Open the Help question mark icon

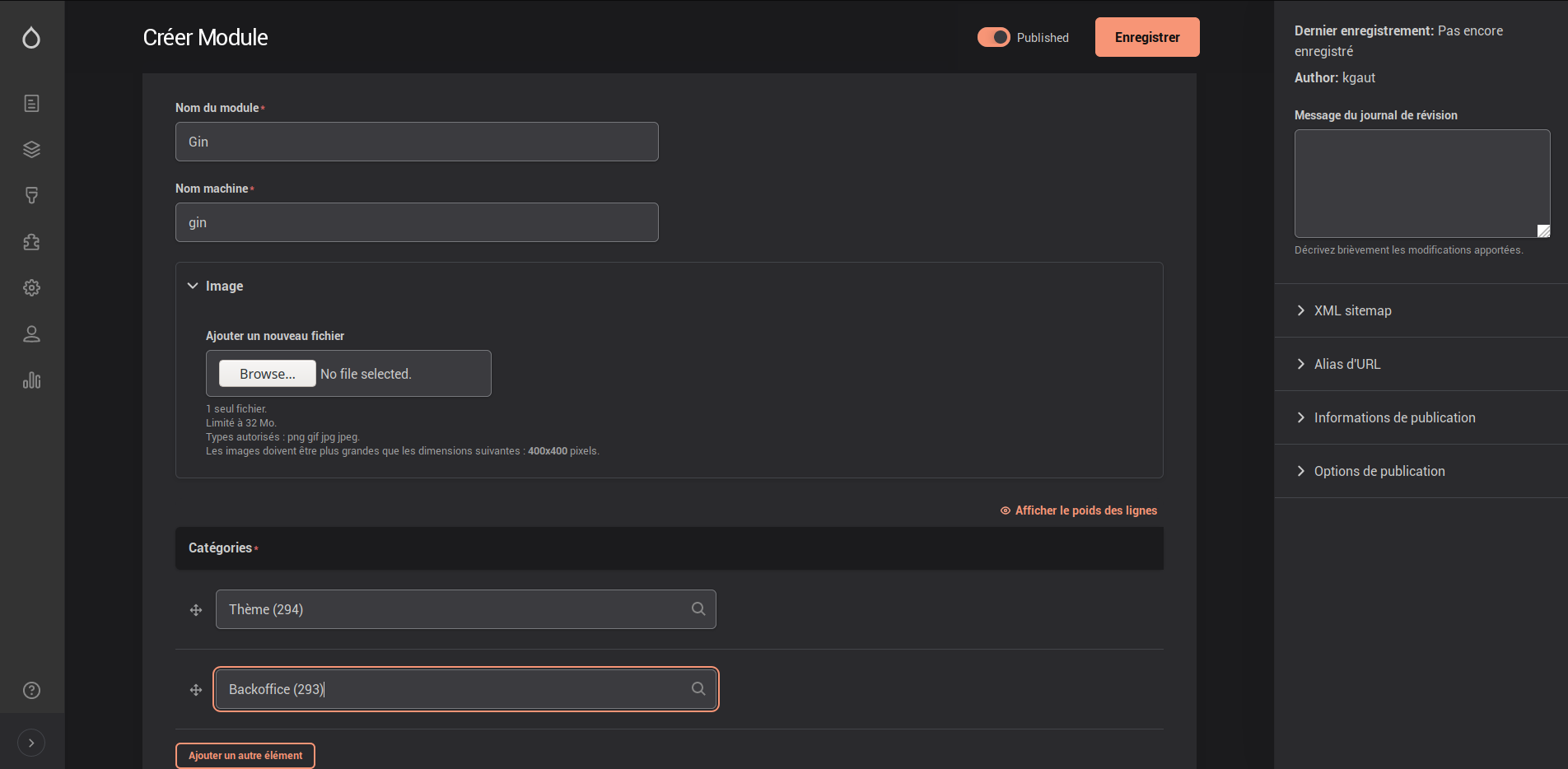(31, 690)
